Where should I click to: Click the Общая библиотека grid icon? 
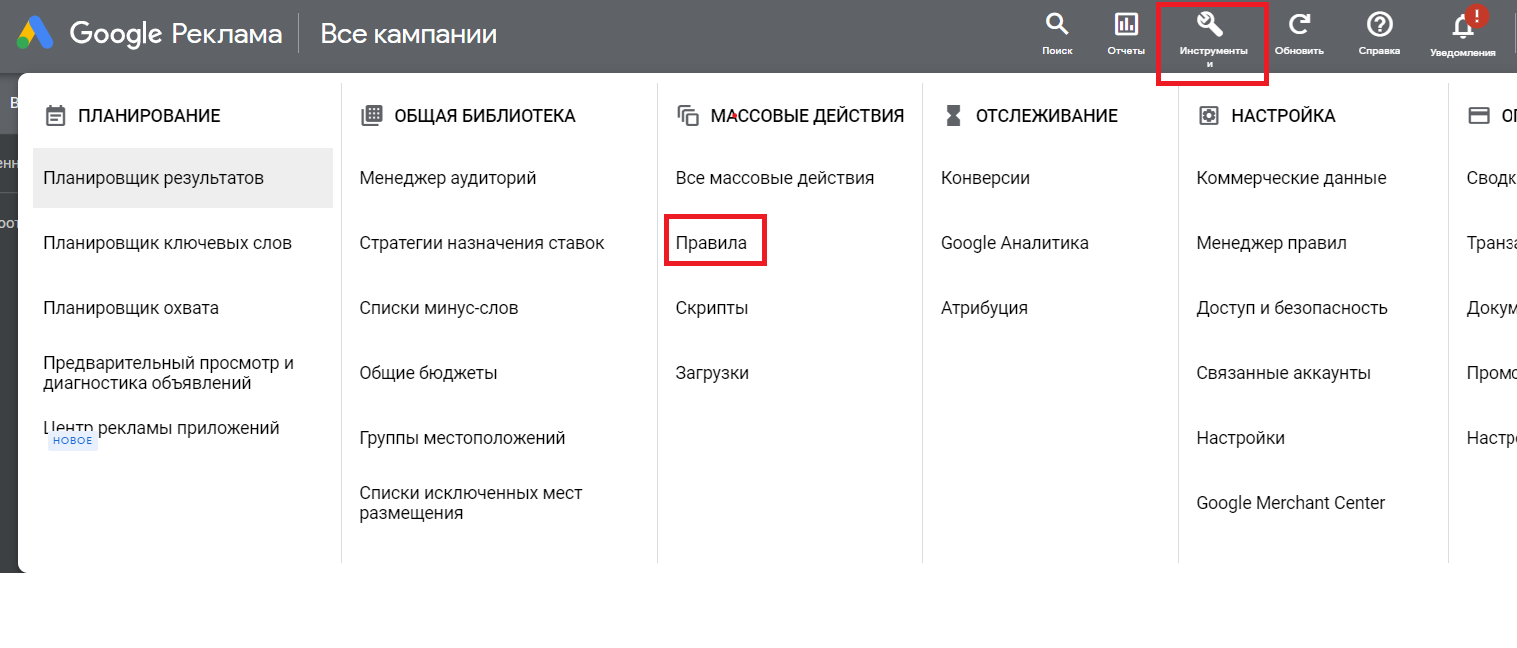371,115
